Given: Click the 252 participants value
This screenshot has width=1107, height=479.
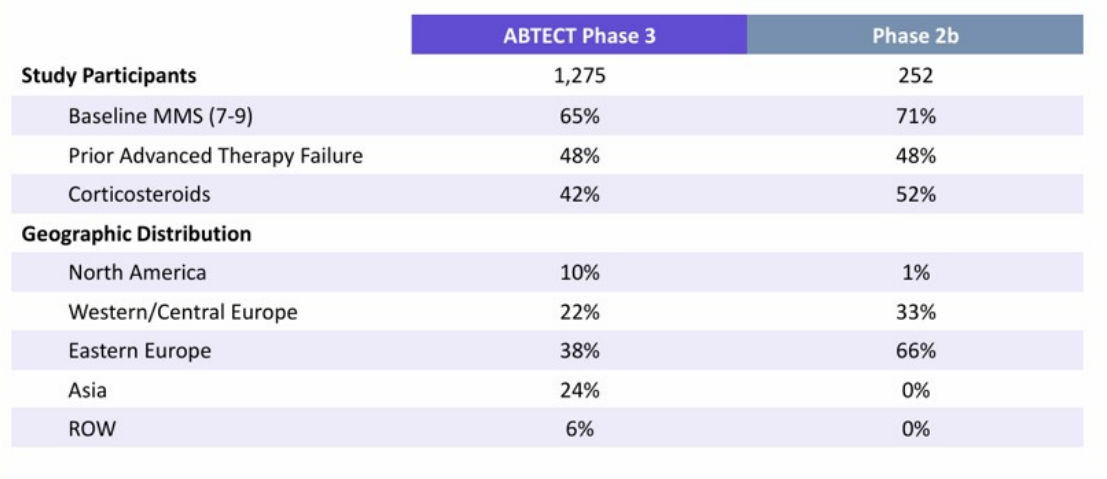Looking at the screenshot, I should 915,76.
